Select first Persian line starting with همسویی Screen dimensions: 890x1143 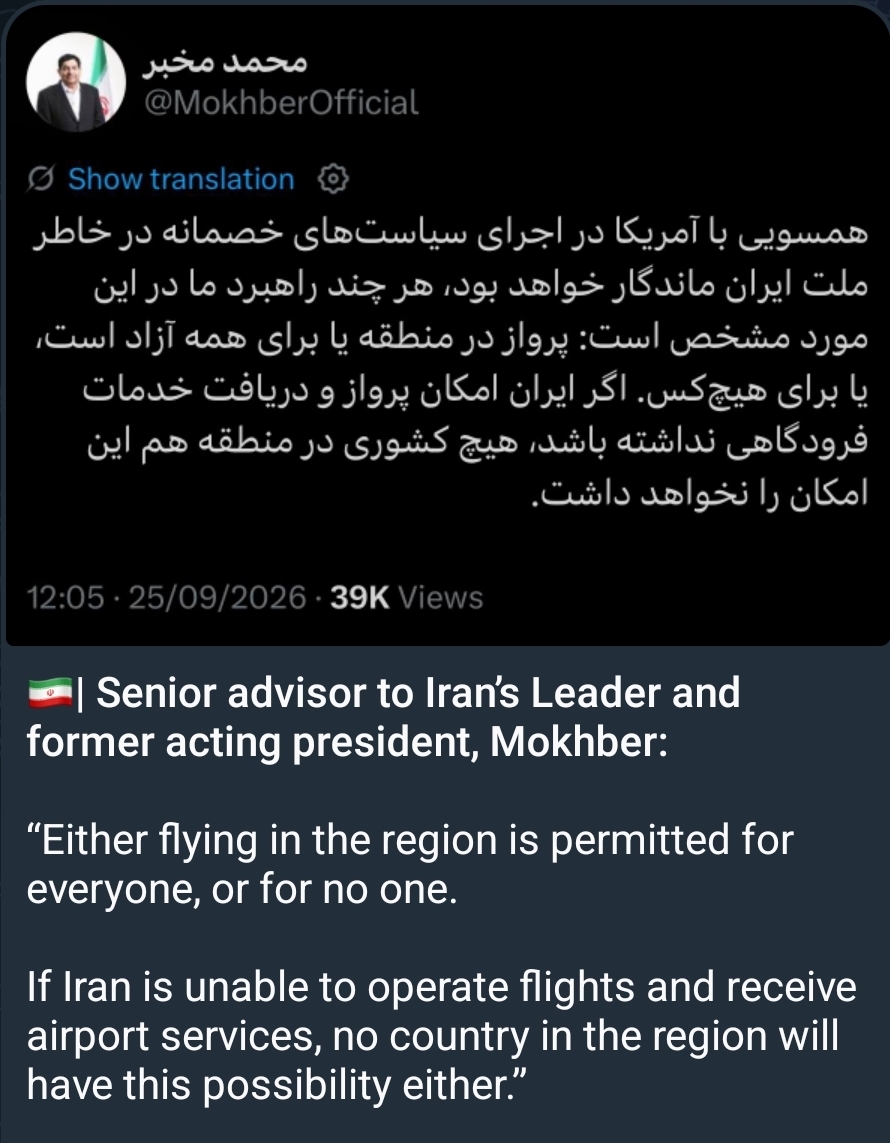point(450,237)
